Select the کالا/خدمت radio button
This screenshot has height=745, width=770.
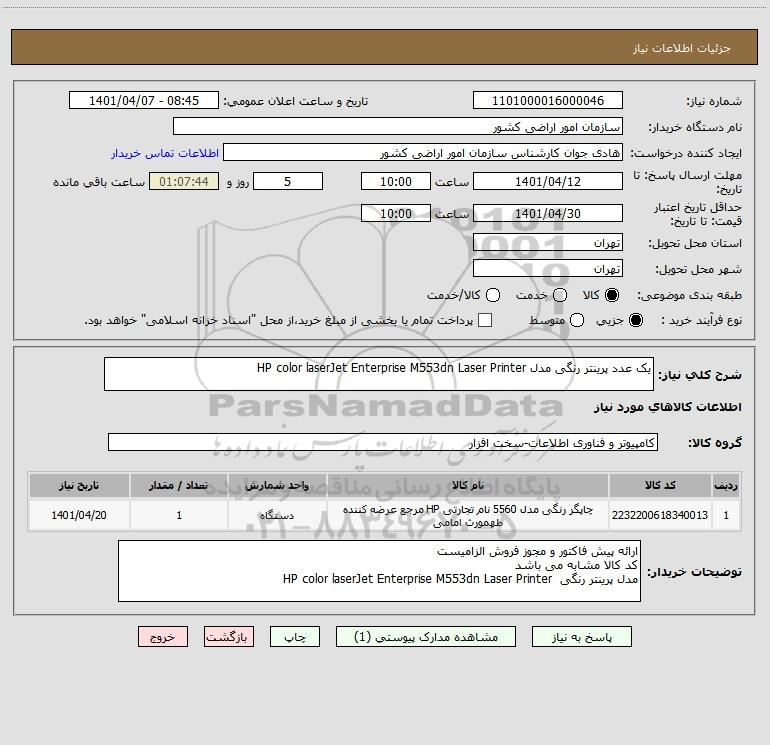point(493,295)
